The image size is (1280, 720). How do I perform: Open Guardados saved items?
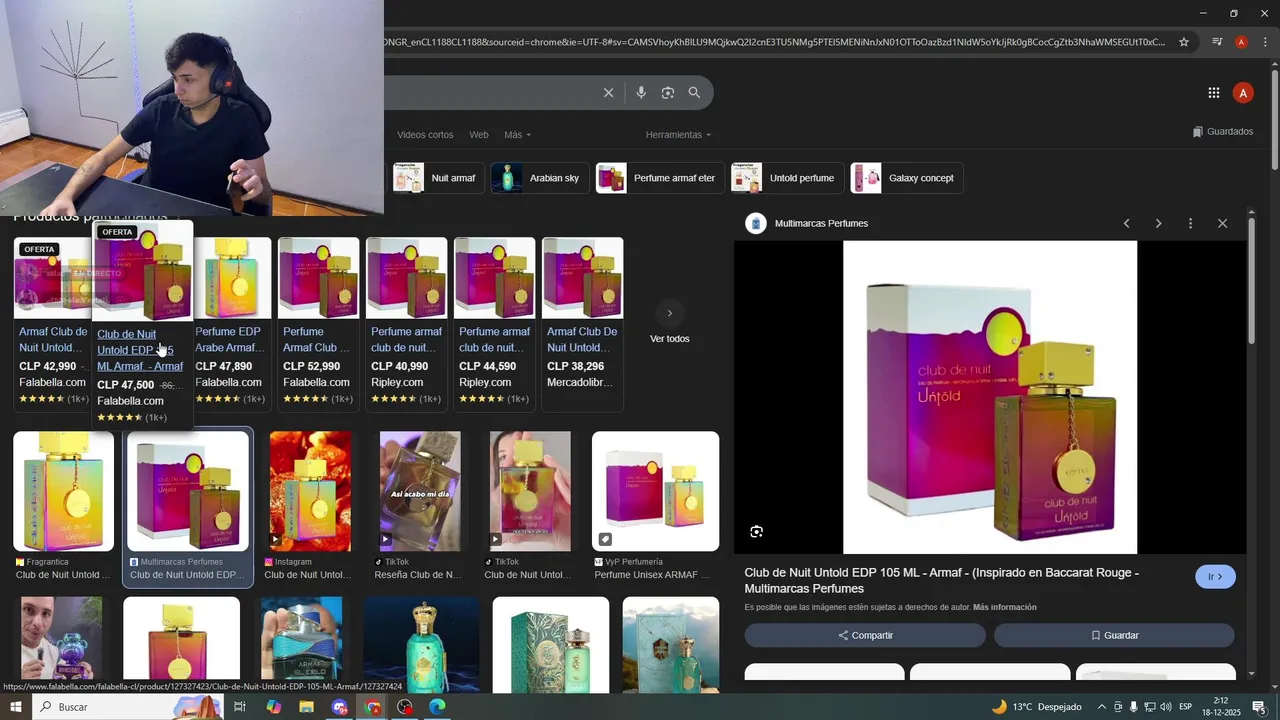pos(1223,132)
